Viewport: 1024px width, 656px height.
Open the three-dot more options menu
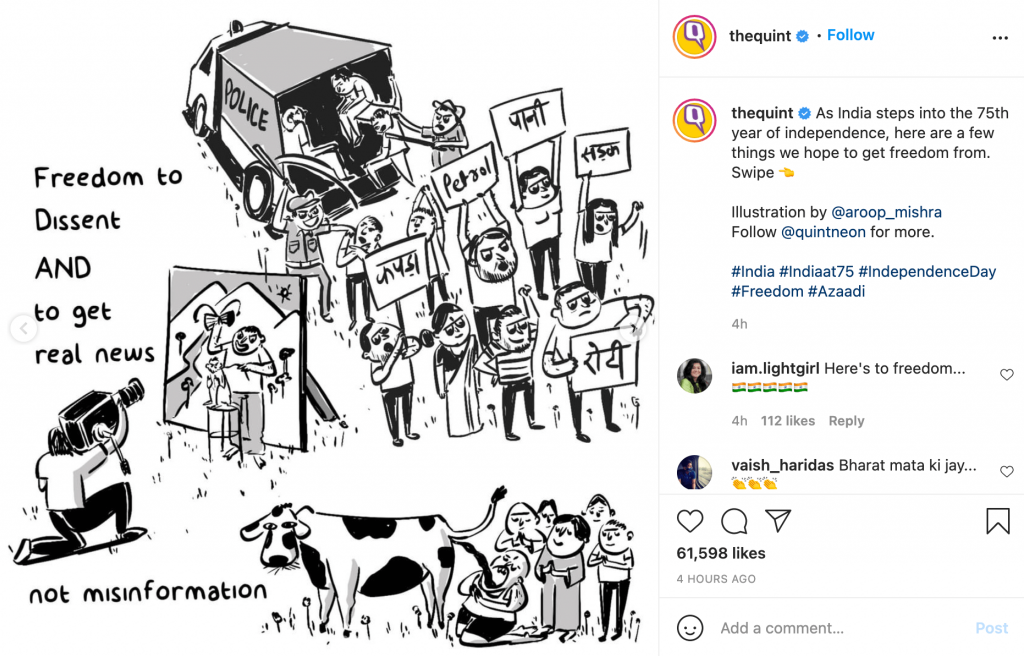pyautogui.click(x=1000, y=38)
